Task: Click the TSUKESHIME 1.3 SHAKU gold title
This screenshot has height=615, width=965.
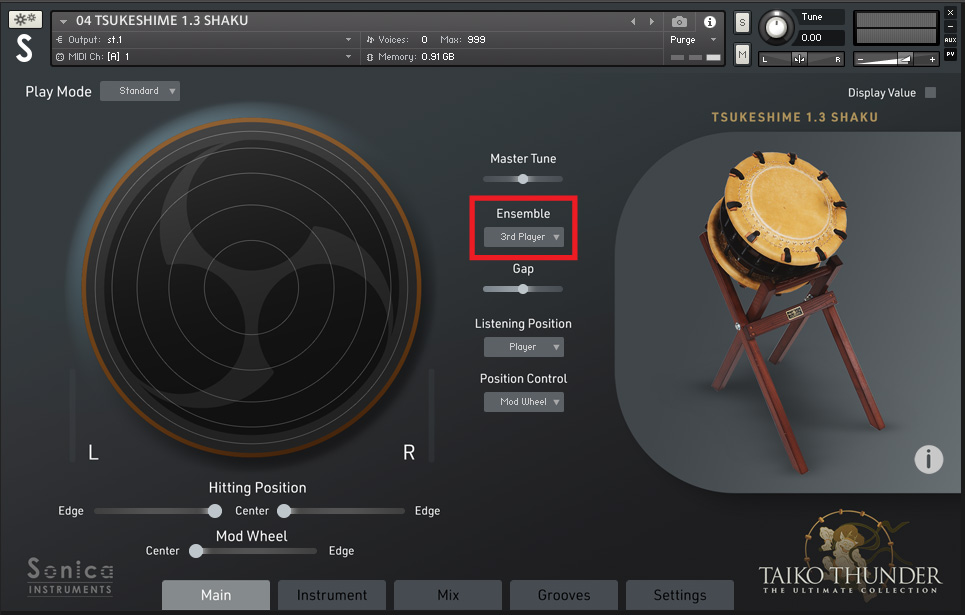Action: click(x=795, y=117)
